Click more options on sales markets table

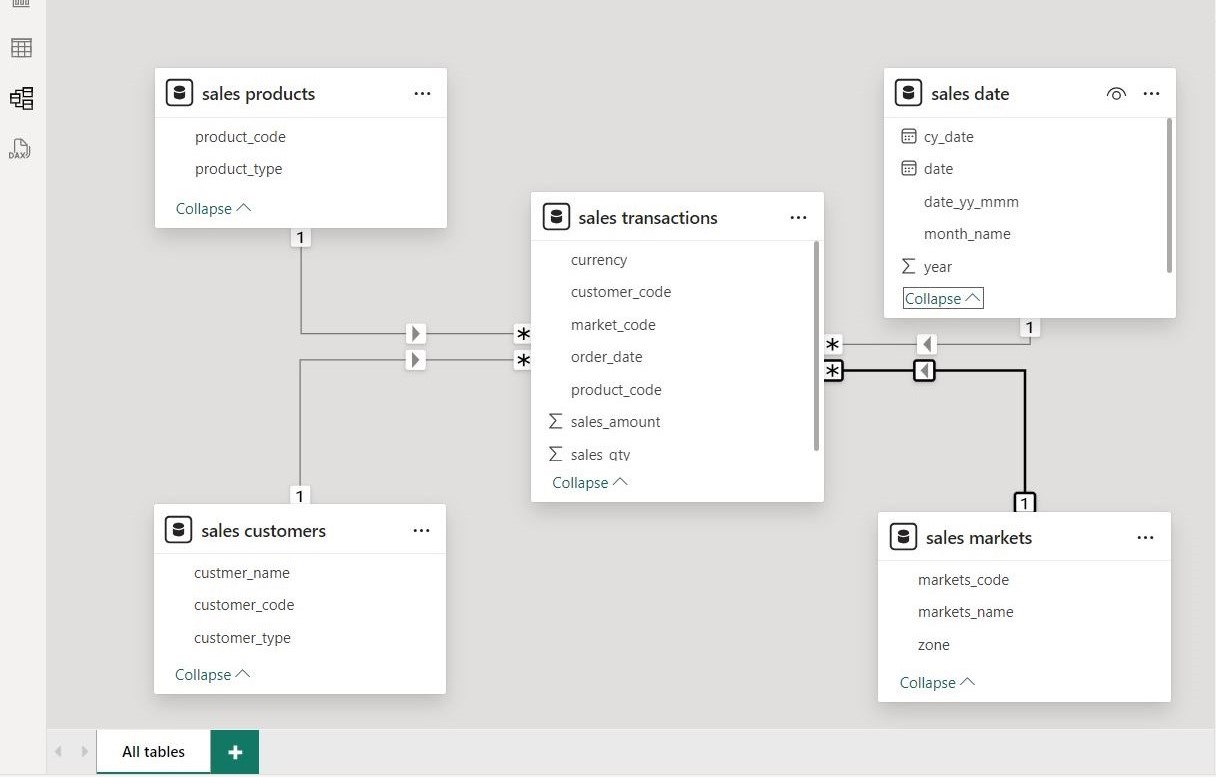[x=1145, y=538]
